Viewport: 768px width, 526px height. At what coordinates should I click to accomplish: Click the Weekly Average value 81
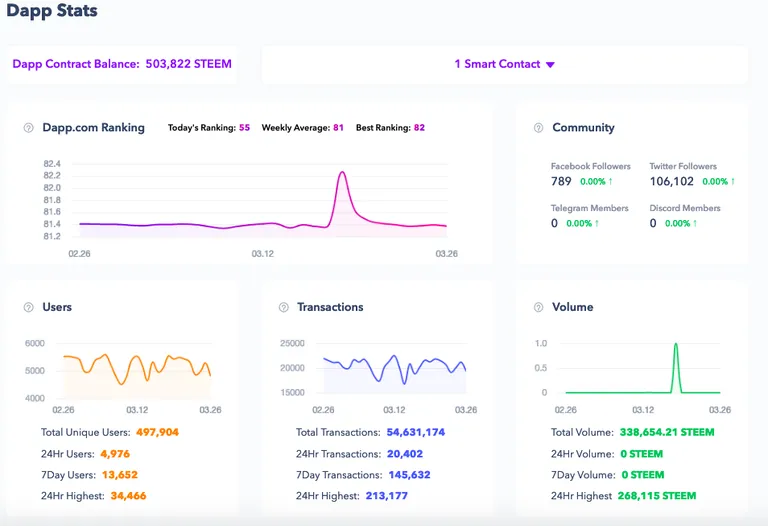(x=338, y=128)
